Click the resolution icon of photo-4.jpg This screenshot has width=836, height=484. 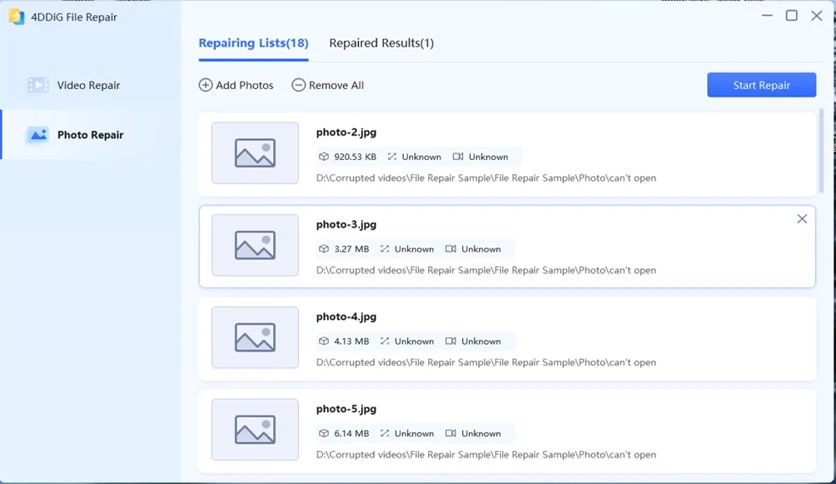384,341
